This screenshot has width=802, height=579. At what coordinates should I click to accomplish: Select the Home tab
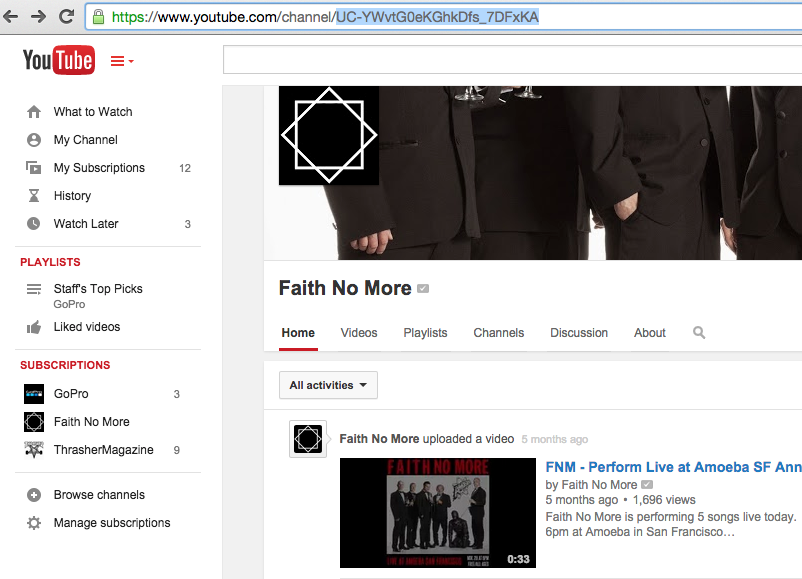coord(298,333)
